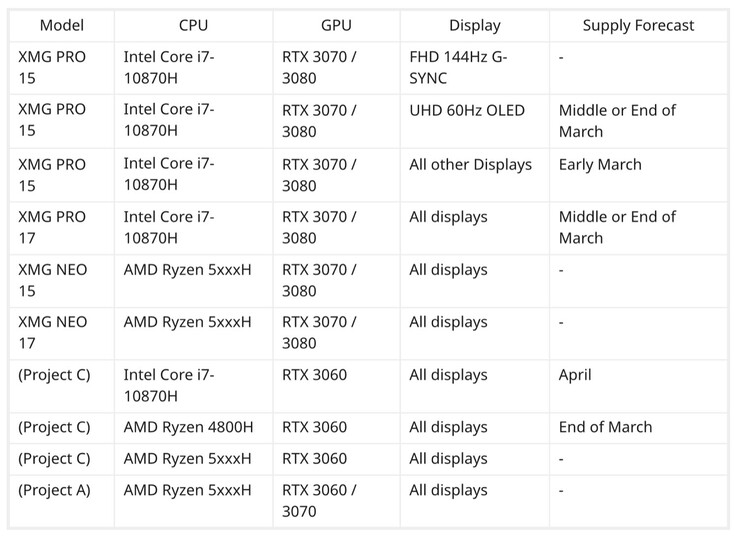Click the UHD OLED row's supply forecast cell
This screenshot has height=538, width=738.
(616, 120)
